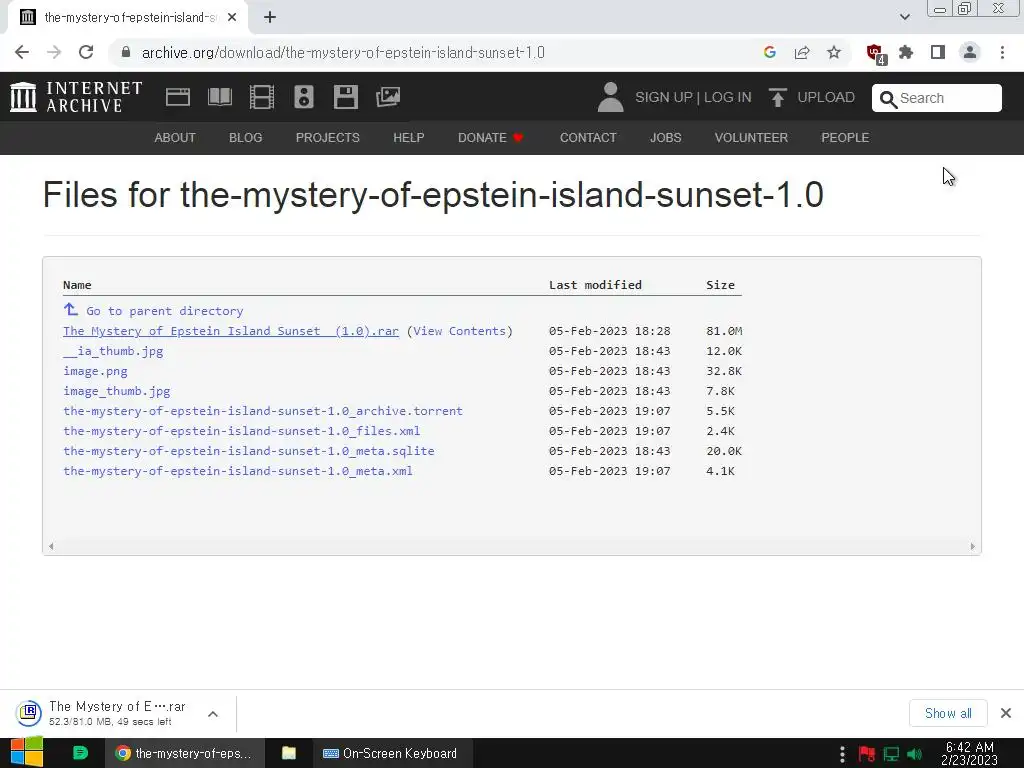Open the Internet Archive home logo
This screenshot has height=768, width=1024.
[76, 97]
